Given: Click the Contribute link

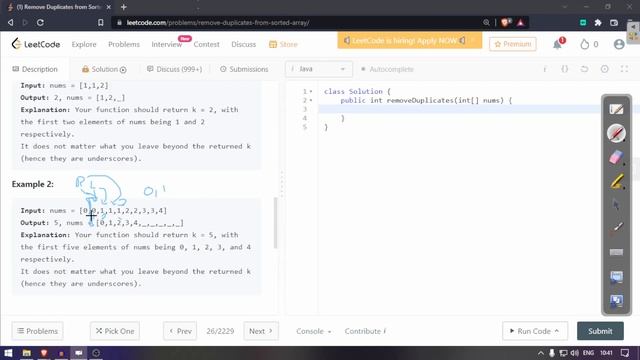Looking at the screenshot, I should pyautogui.click(x=365, y=331).
